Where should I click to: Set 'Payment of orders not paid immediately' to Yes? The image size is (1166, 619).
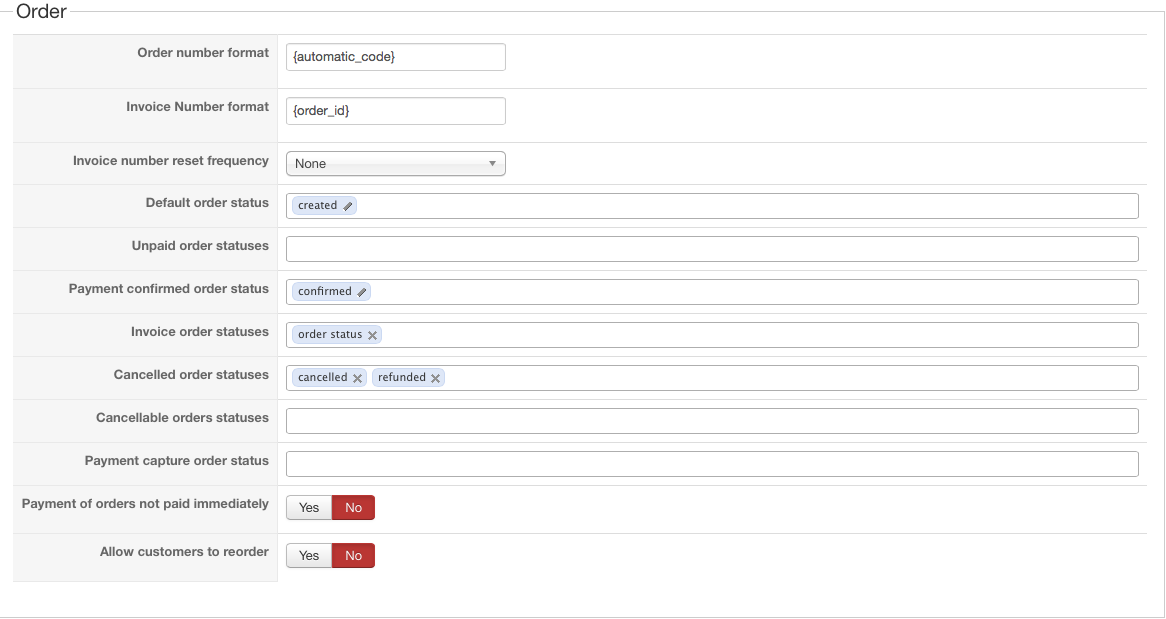(x=309, y=508)
